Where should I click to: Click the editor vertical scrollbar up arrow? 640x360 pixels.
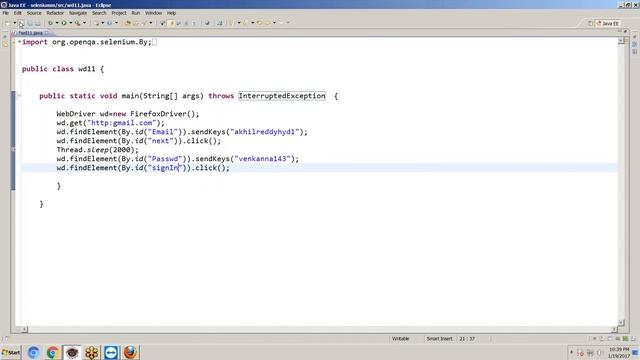coord(621,41)
